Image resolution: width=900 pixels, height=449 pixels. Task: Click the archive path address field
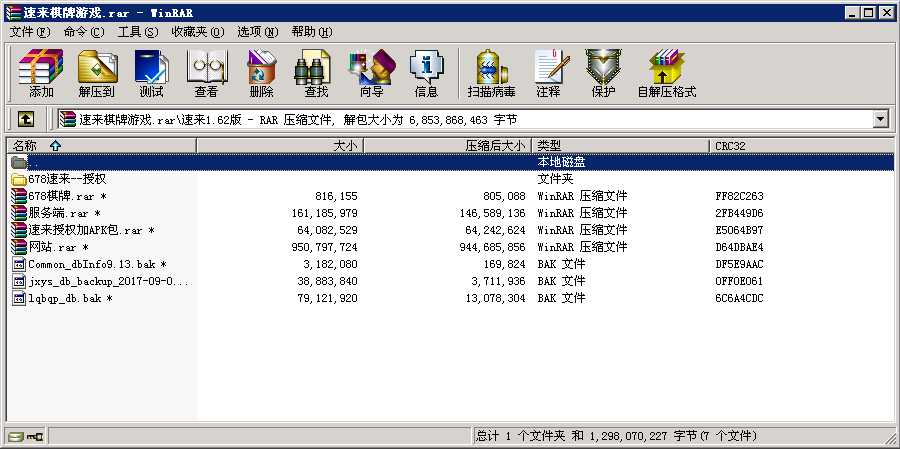[x=465, y=119]
